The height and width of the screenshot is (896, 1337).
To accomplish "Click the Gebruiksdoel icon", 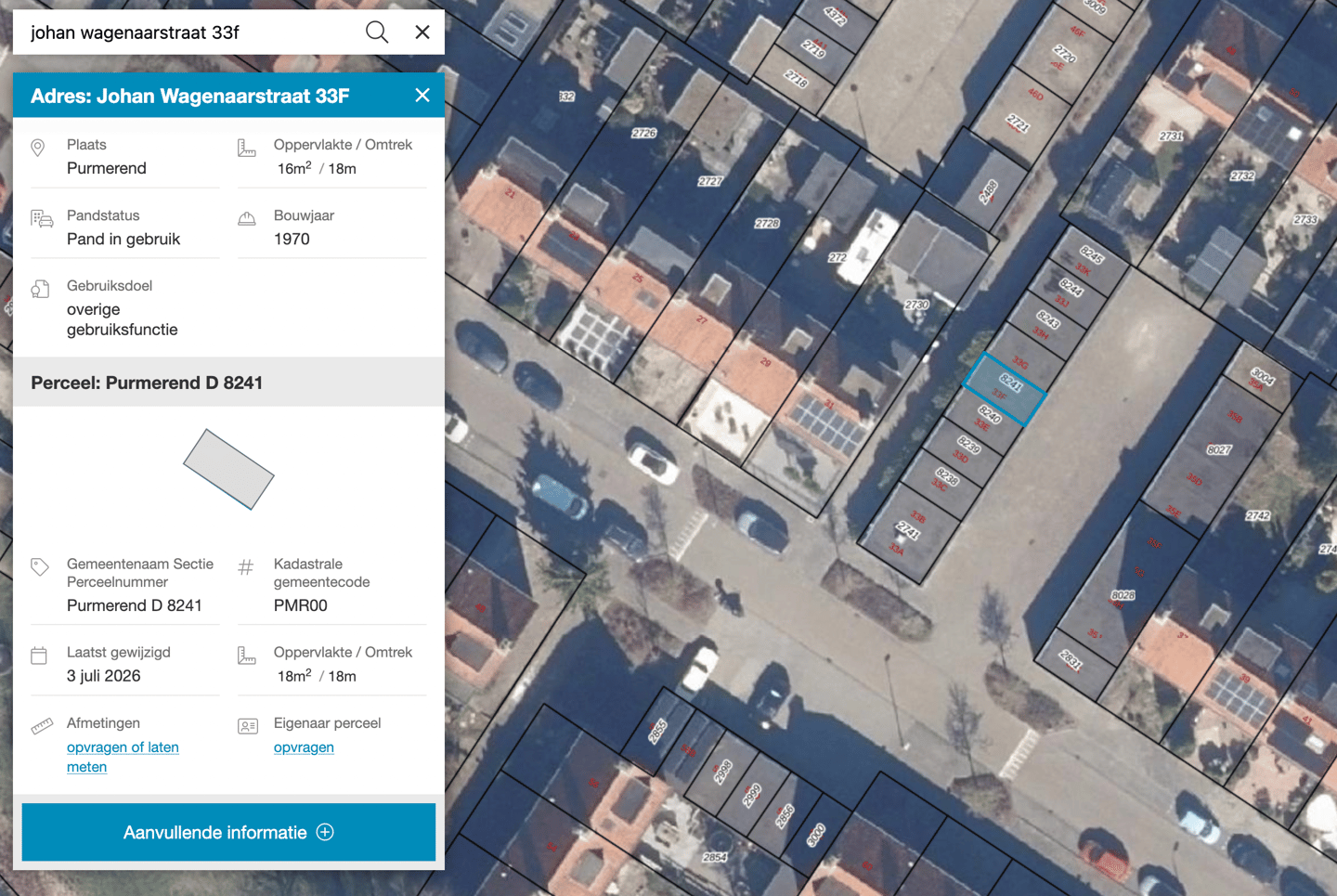I will [x=40, y=289].
